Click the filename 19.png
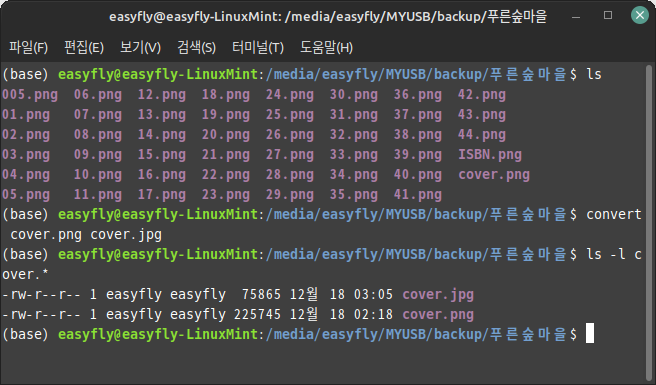Image resolution: width=656 pixels, height=385 pixels. (x=226, y=115)
